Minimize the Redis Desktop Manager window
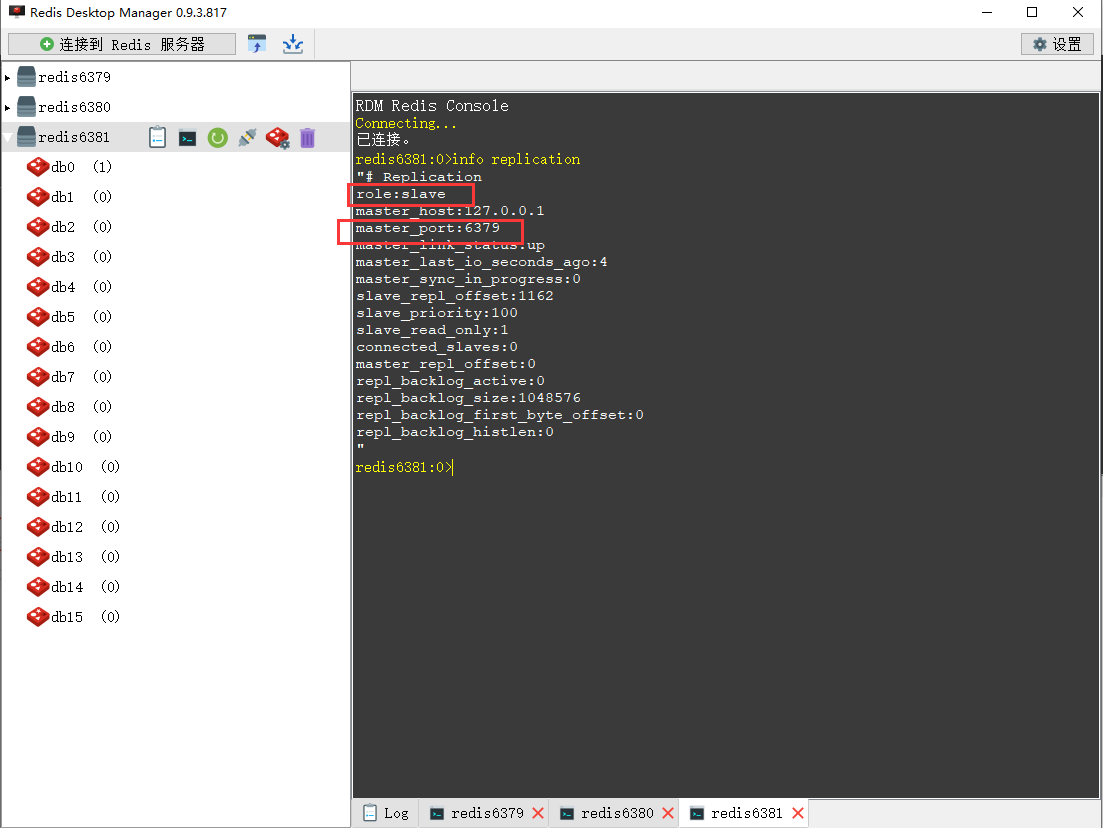 (x=987, y=12)
